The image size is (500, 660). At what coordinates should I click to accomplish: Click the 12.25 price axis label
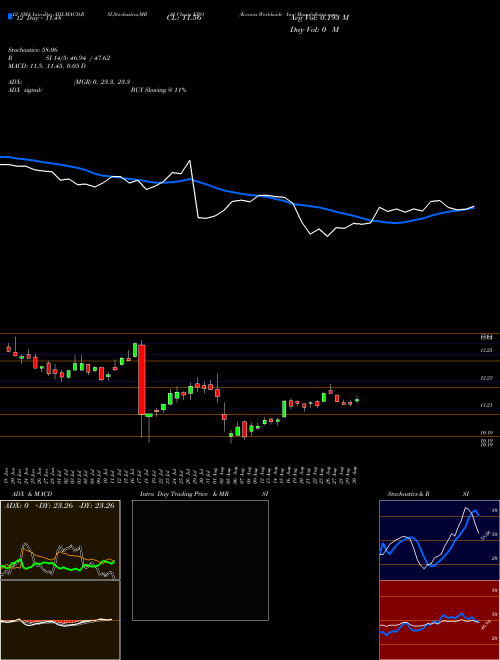pyautogui.click(x=487, y=350)
